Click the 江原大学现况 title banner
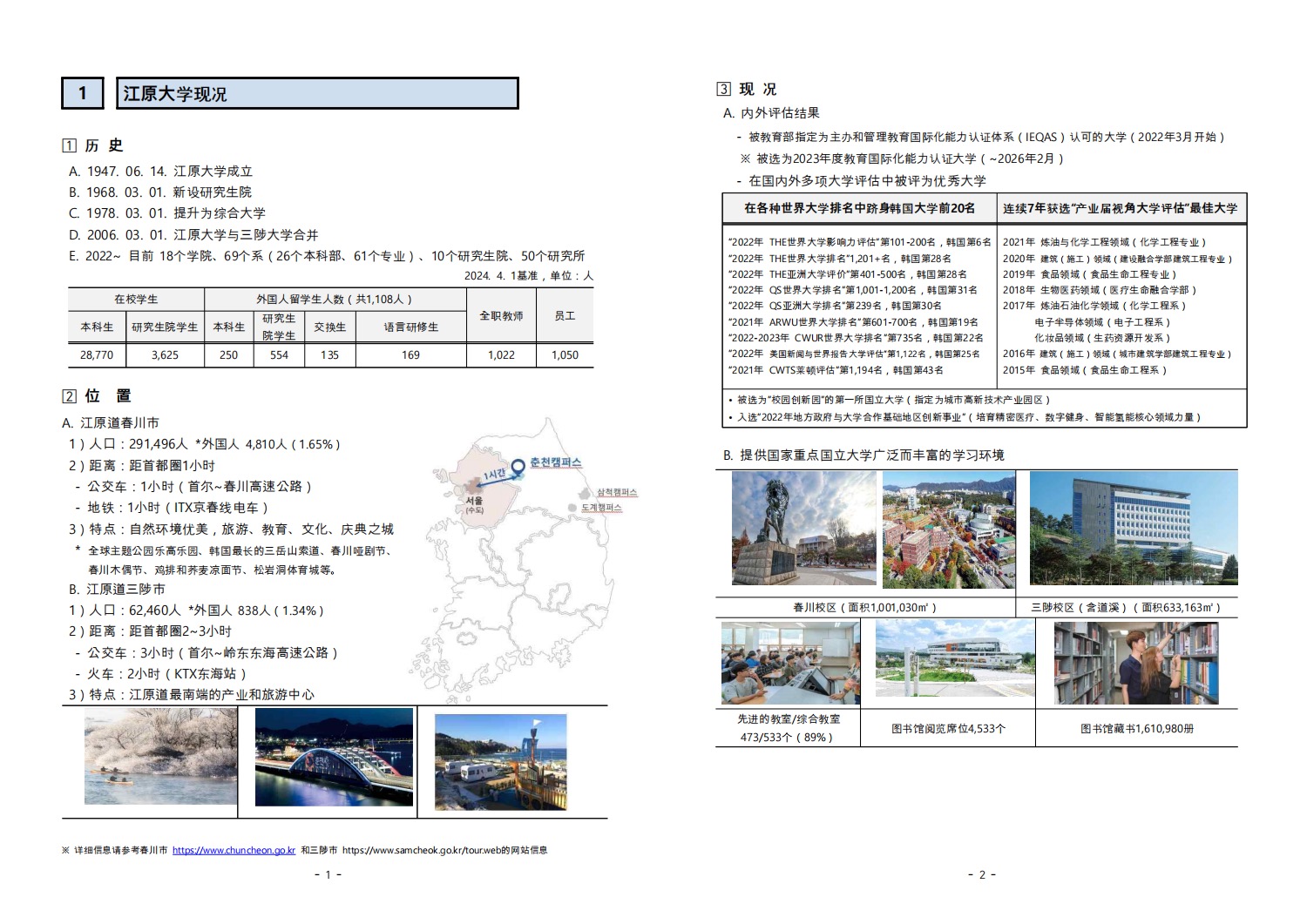 [317, 93]
